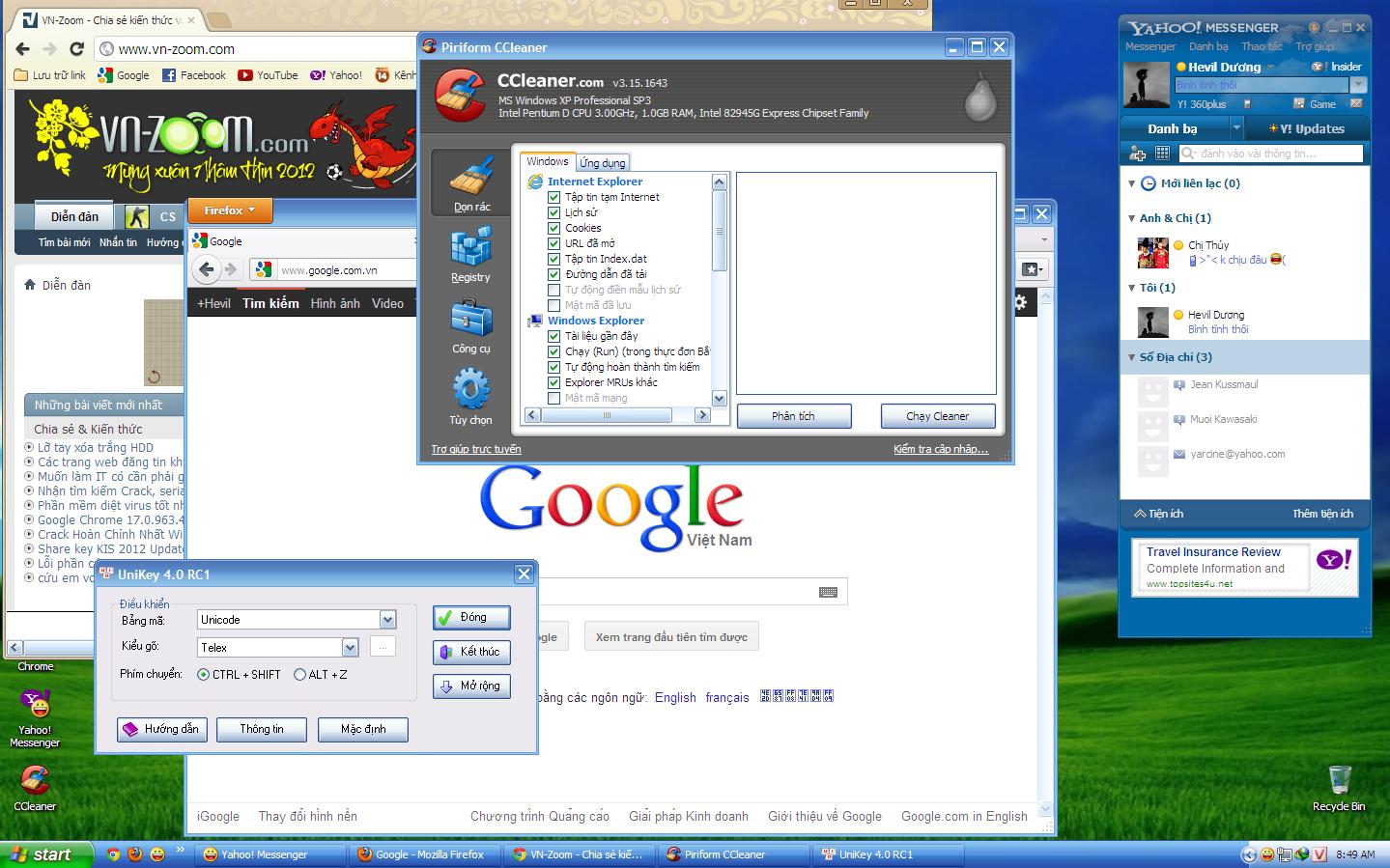Uncheck the Lịch sử checkbox
This screenshot has height=868, width=1390.
(554, 212)
